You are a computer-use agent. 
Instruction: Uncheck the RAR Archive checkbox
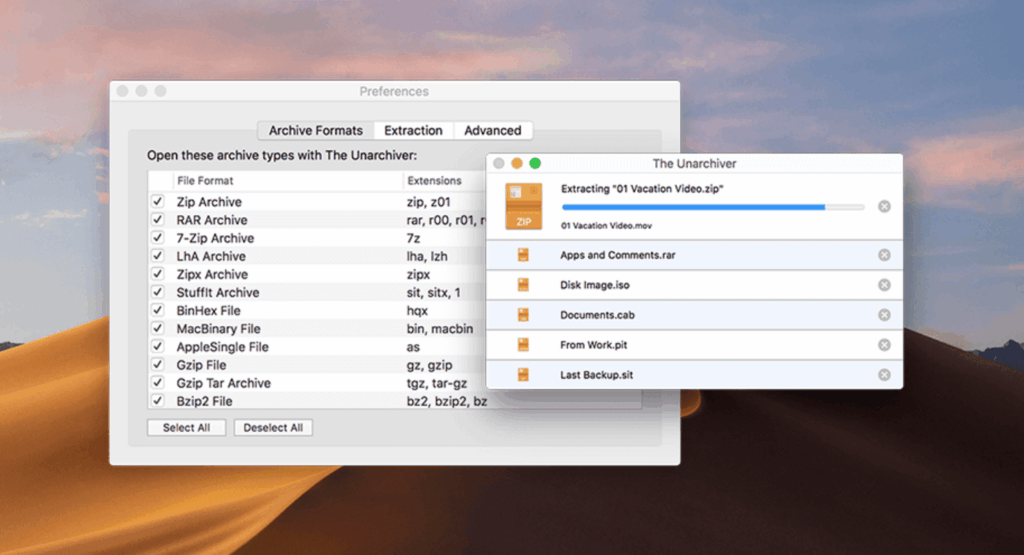157,219
